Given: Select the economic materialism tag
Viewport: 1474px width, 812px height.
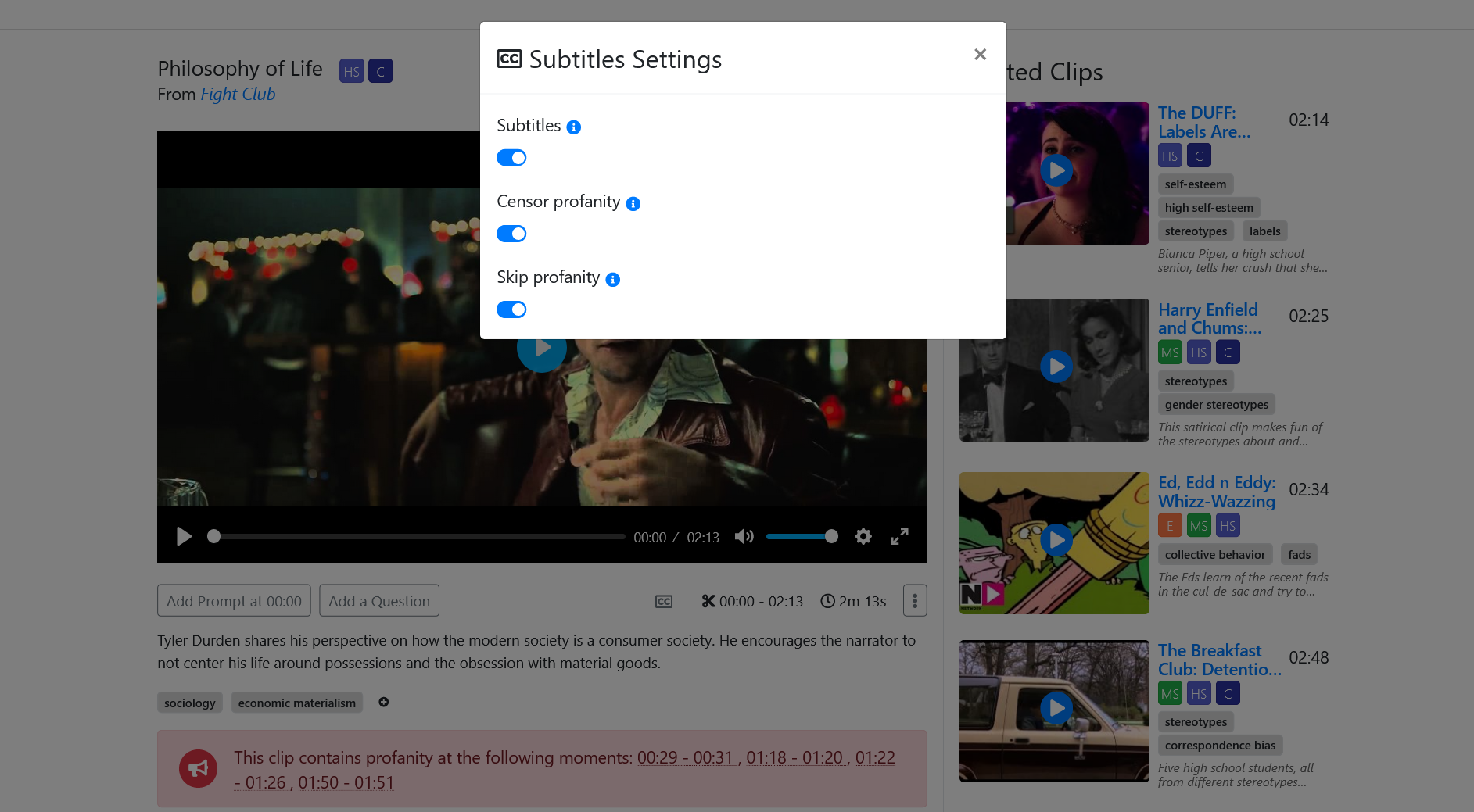Looking at the screenshot, I should pos(297,703).
